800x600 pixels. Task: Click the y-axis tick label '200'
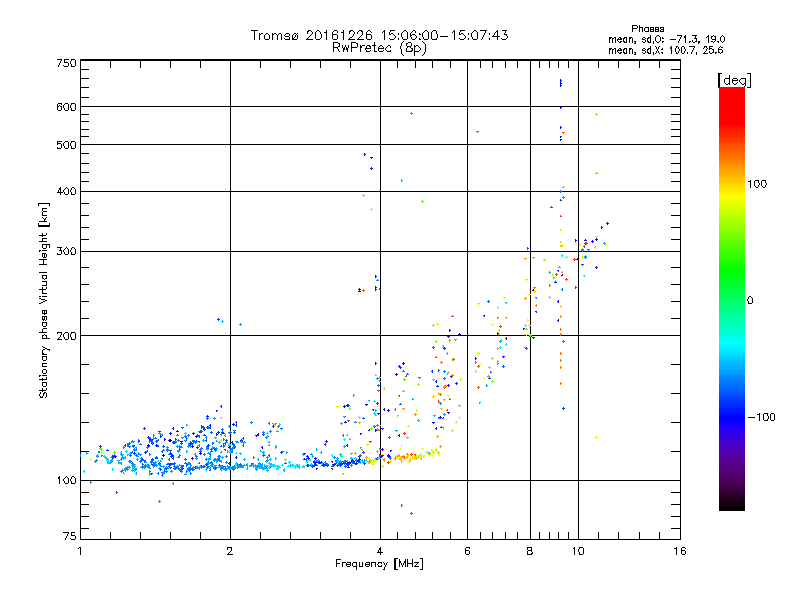66,336
